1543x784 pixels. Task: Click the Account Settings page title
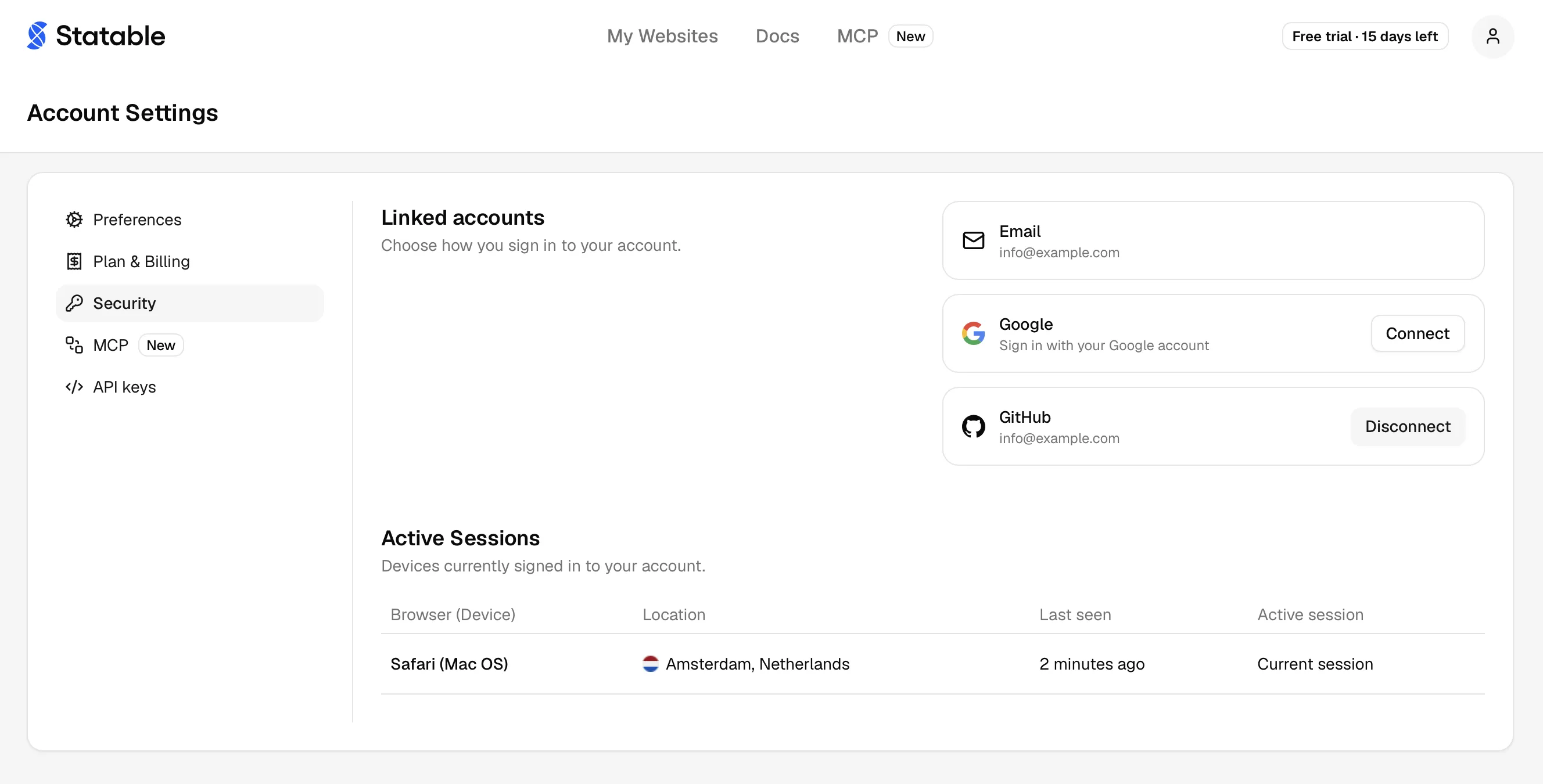pyautogui.click(x=123, y=113)
